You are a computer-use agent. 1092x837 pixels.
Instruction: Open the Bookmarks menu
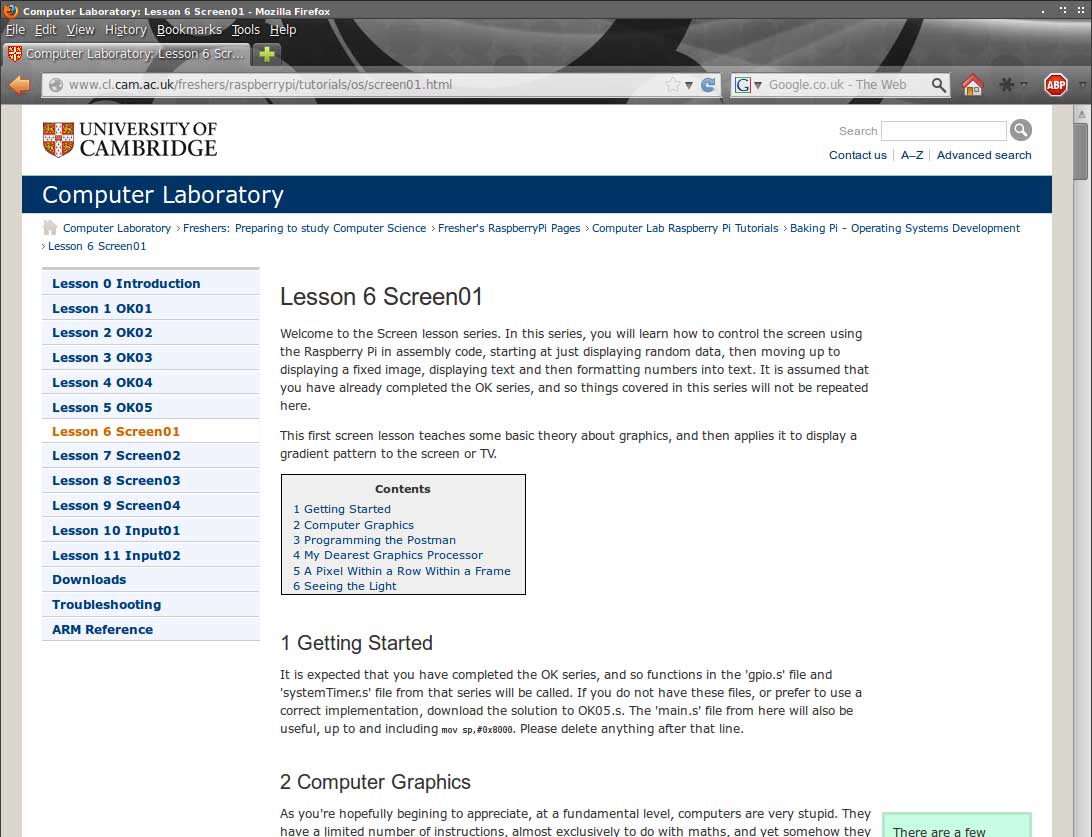tap(189, 30)
